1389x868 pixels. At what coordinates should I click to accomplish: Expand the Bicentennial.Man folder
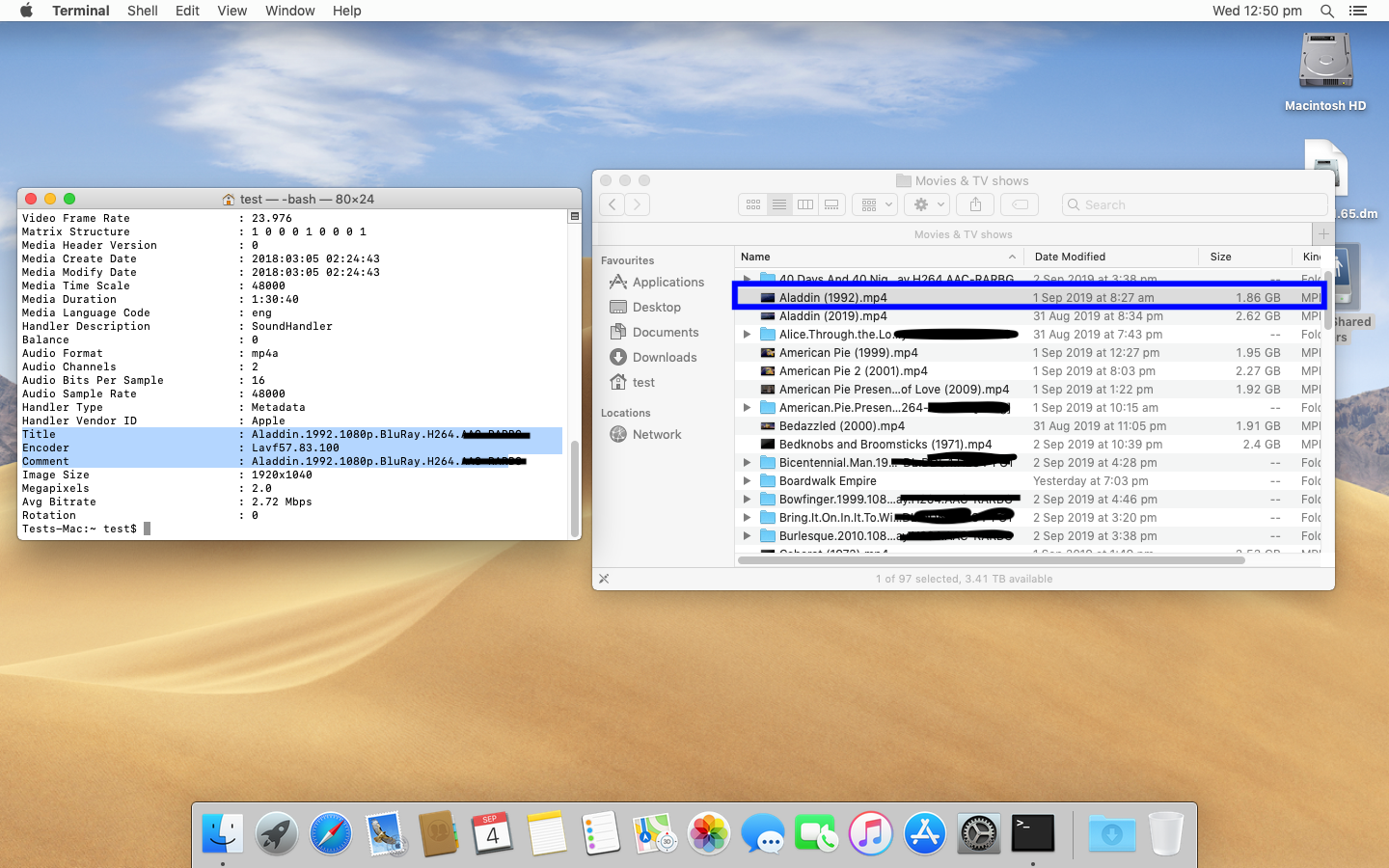747,463
